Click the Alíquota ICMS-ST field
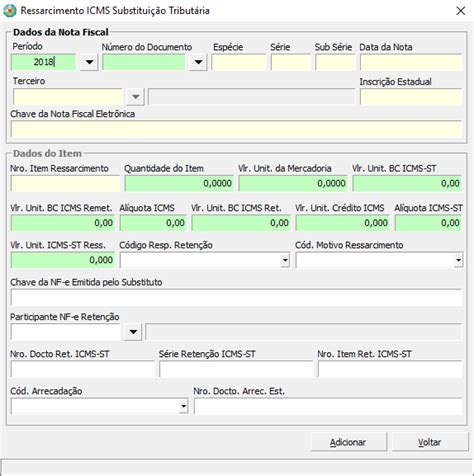This screenshot has height=476, width=474. [x=429, y=223]
